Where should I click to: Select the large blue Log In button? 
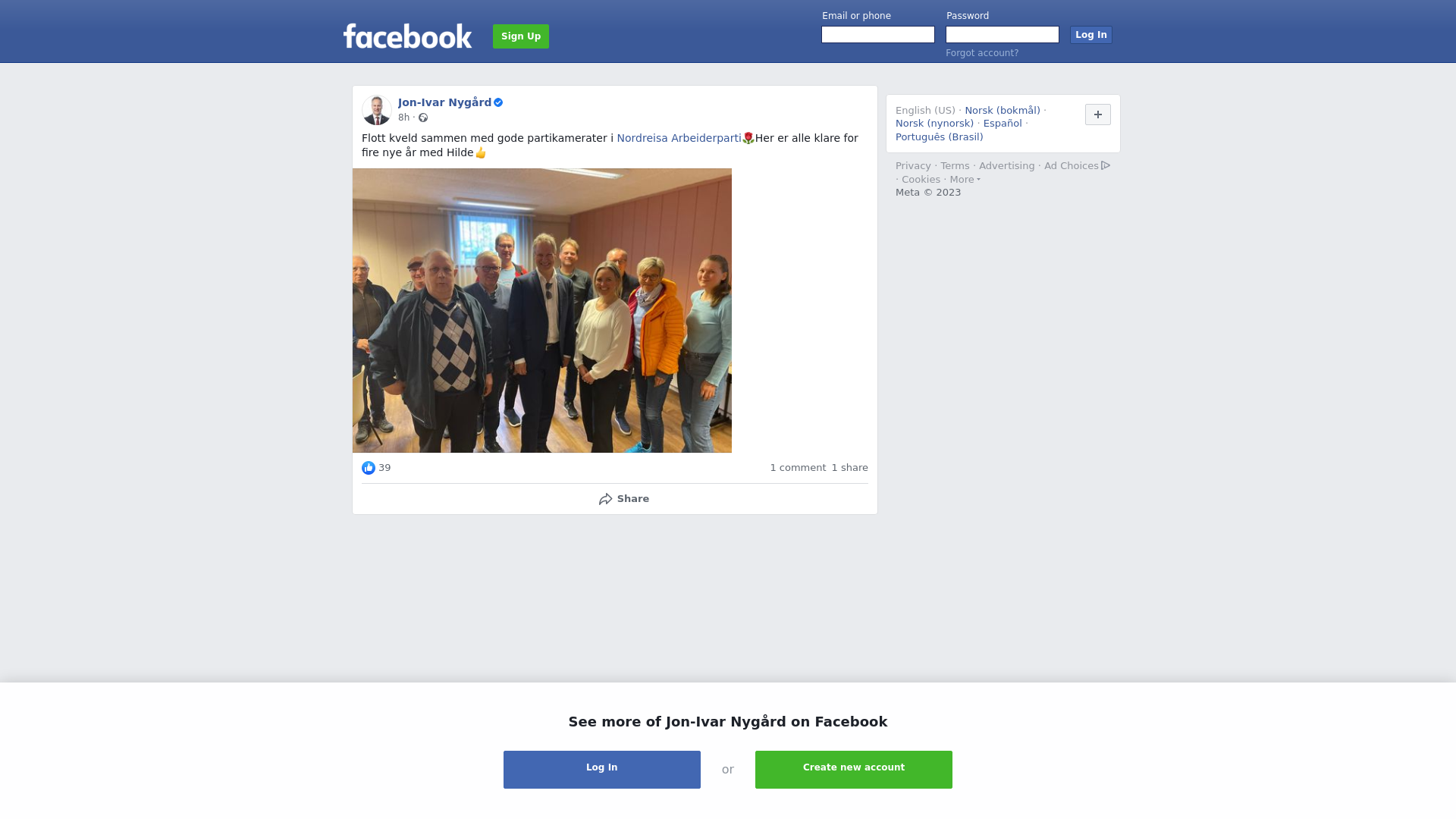(x=602, y=770)
